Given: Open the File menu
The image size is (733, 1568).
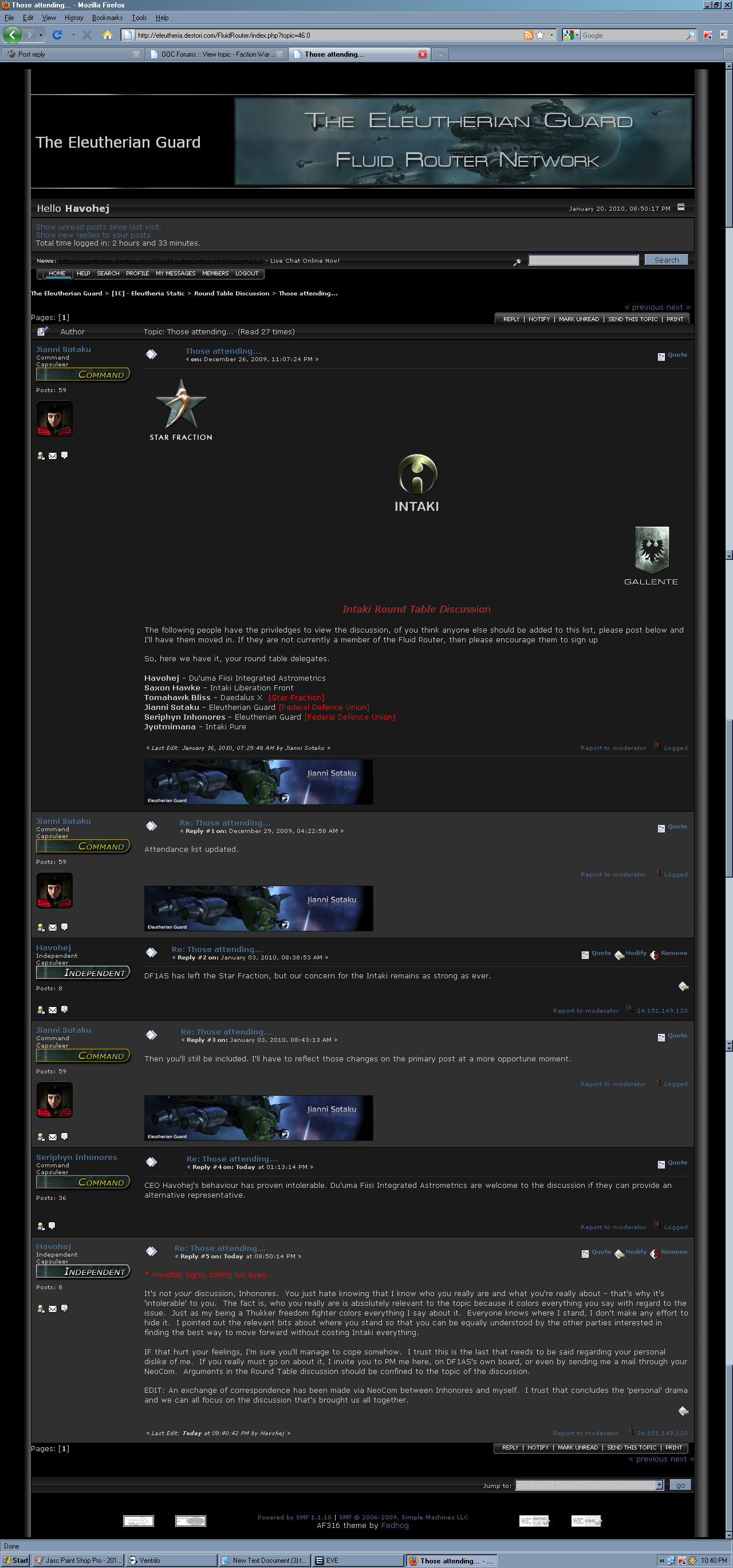Looking at the screenshot, I should (9, 18).
